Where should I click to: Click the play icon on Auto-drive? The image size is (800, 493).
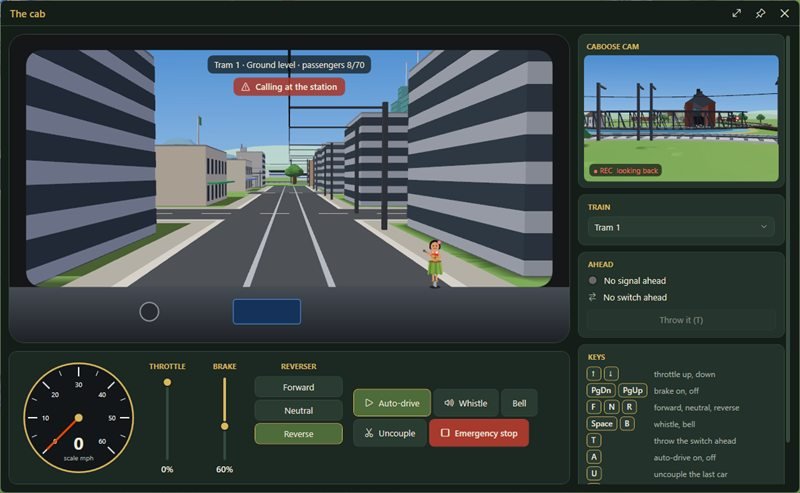coord(369,403)
